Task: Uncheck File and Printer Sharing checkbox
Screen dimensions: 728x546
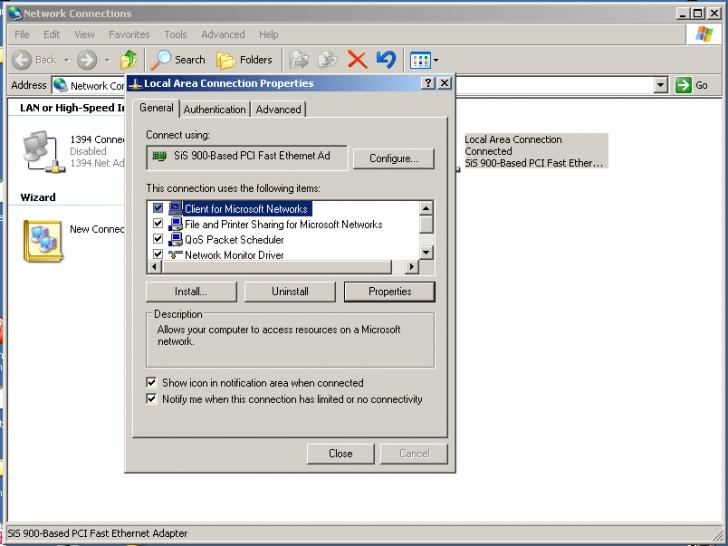Action: (x=158, y=223)
